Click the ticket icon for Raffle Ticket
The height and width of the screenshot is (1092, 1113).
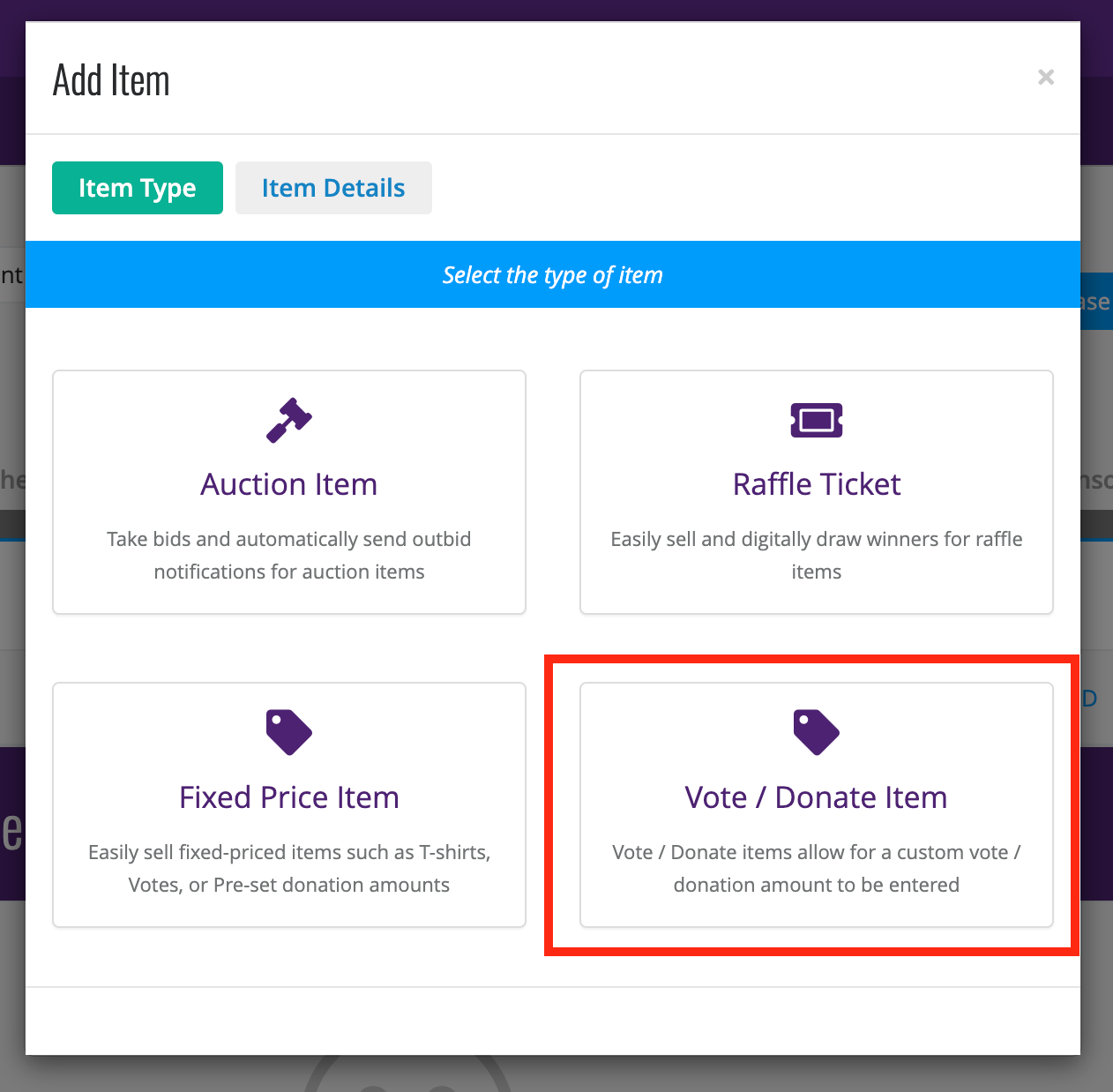(817, 420)
